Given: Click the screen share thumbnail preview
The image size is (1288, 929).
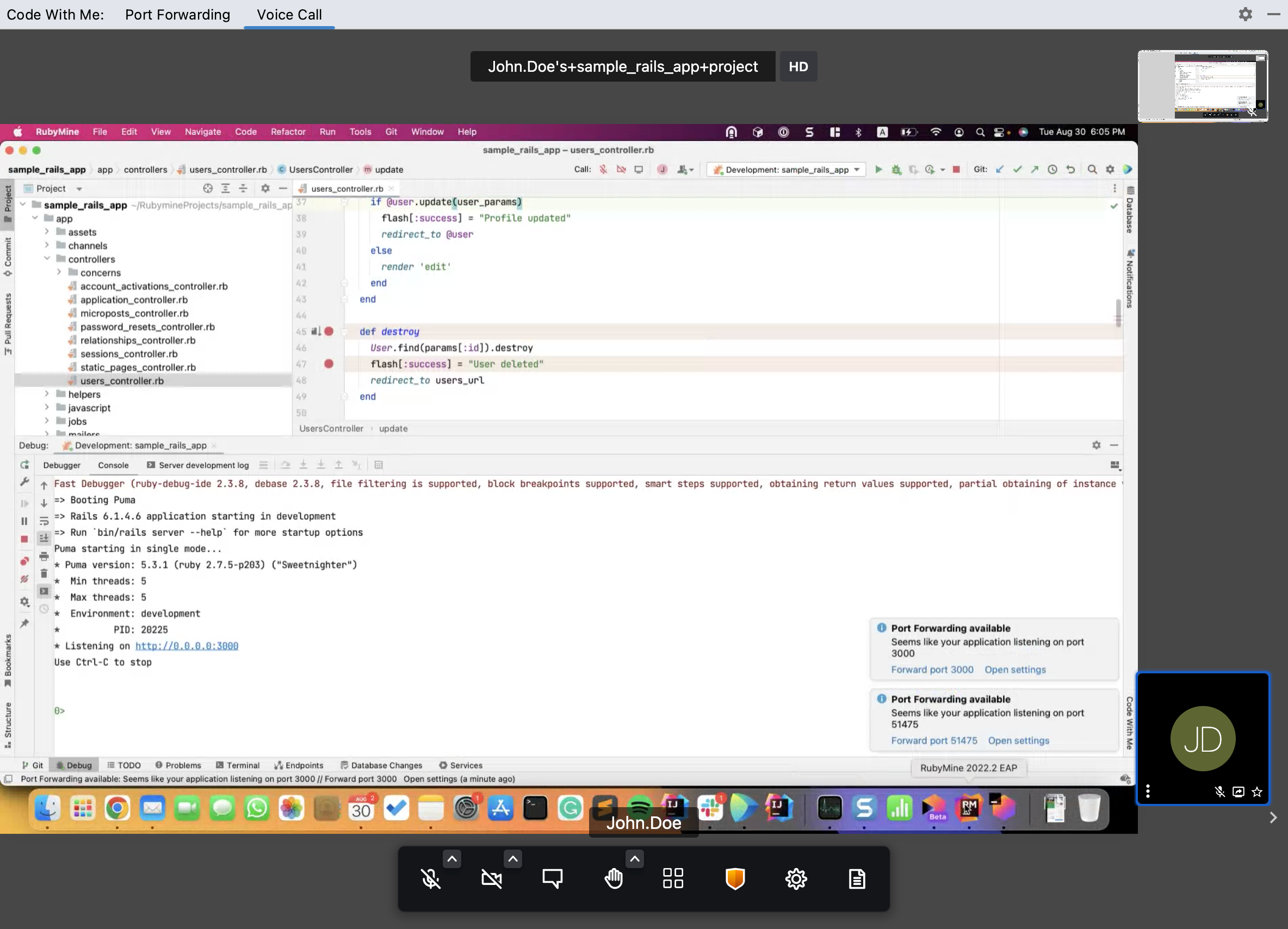Looking at the screenshot, I should [1202, 86].
